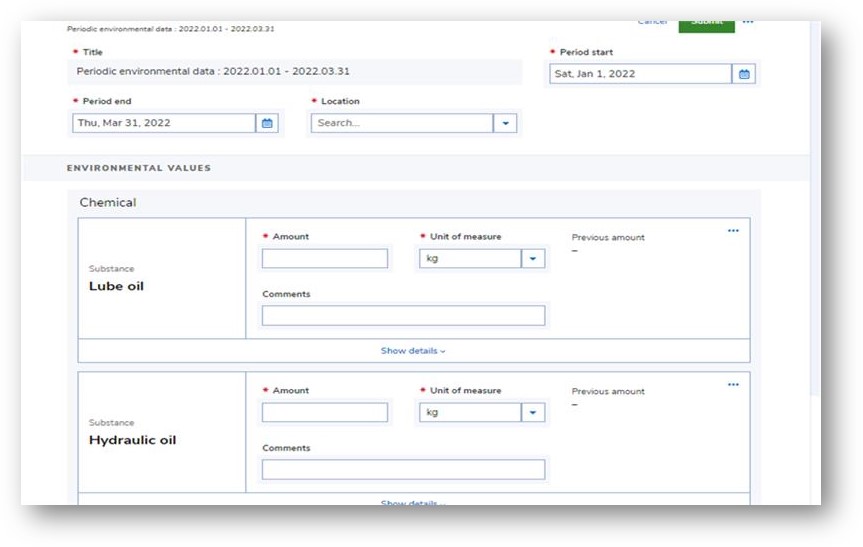The width and height of the screenshot is (863, 547).
Task: Focus the Period end date field
Action: pyautogui.click(x=164, y=123)
